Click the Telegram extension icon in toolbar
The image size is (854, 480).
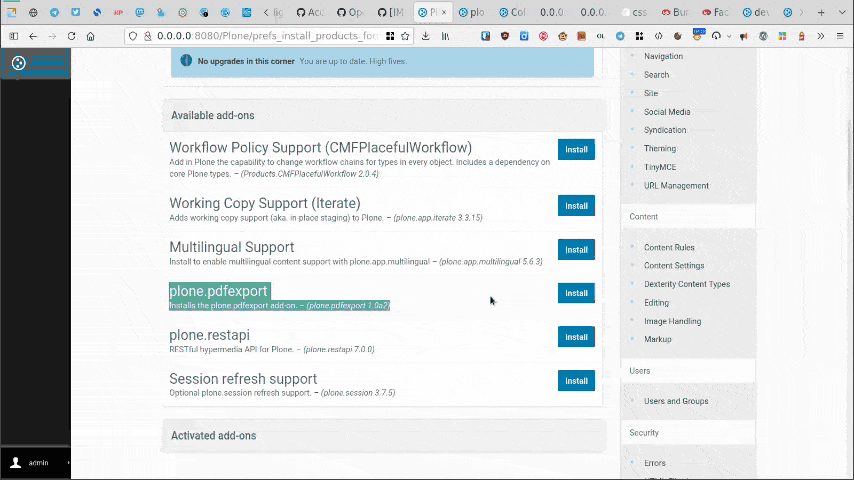coord(620,36)
